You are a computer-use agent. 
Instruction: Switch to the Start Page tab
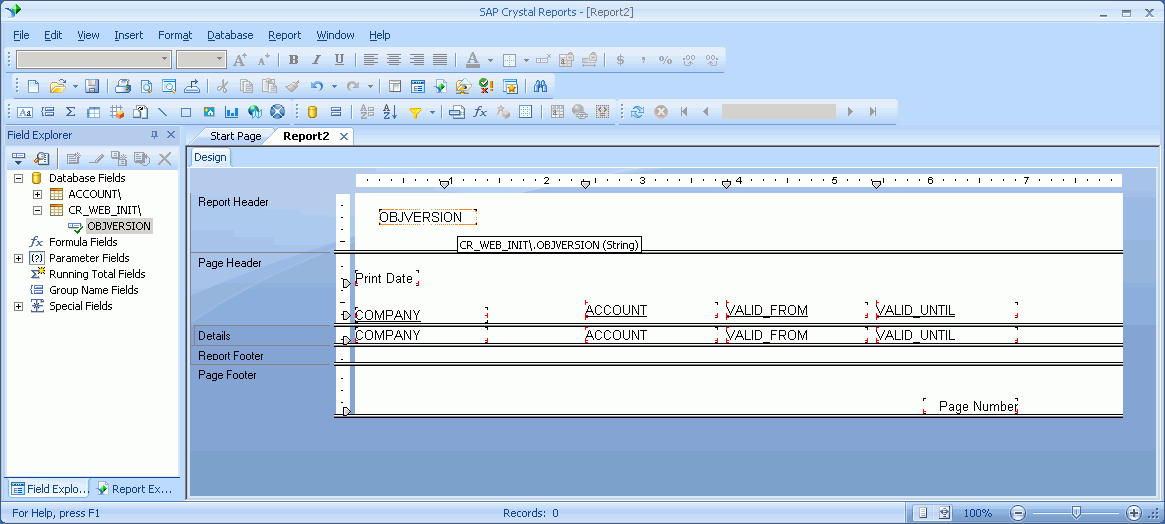point(235,136)
